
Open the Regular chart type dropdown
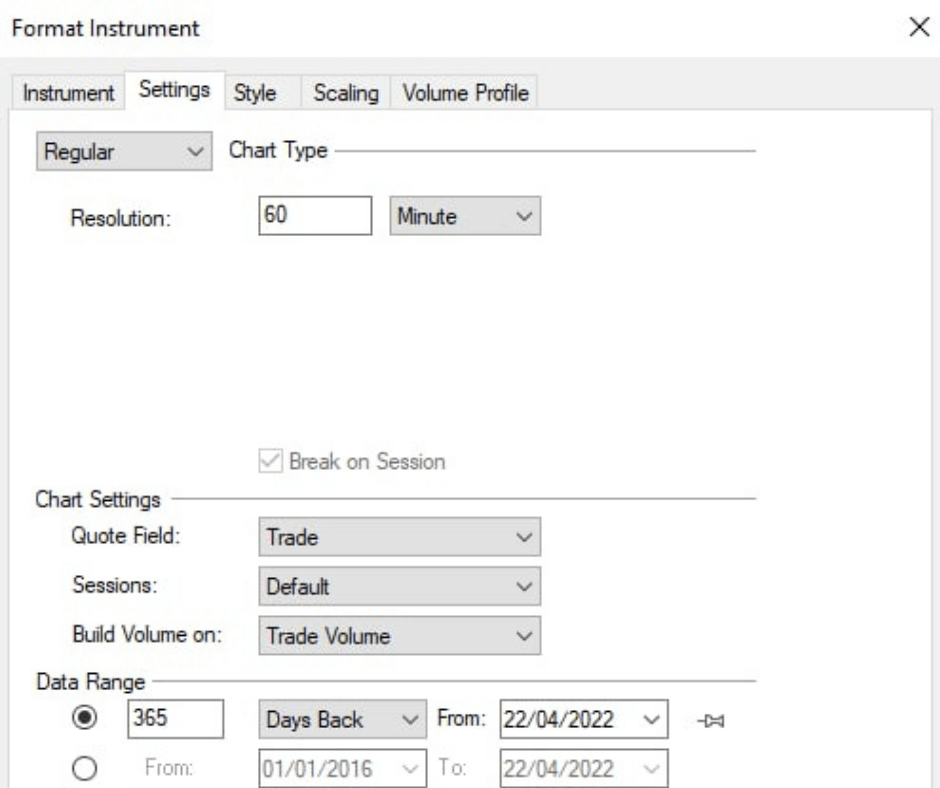(x=122, y=153)
